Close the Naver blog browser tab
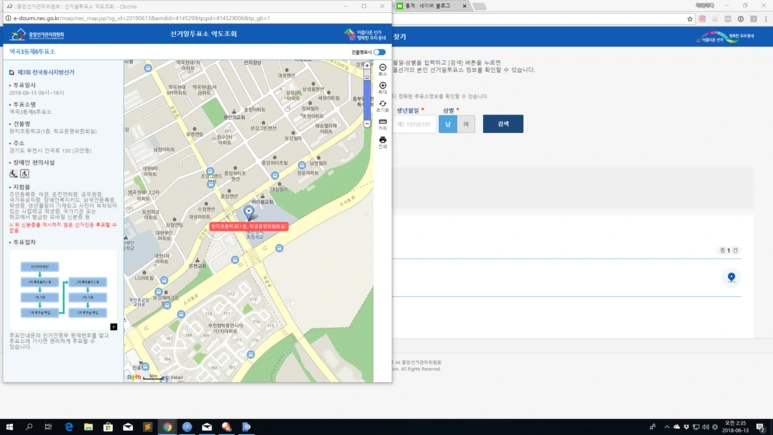The width and height of the screenshot is (773, 435). (x=464, y=6)
